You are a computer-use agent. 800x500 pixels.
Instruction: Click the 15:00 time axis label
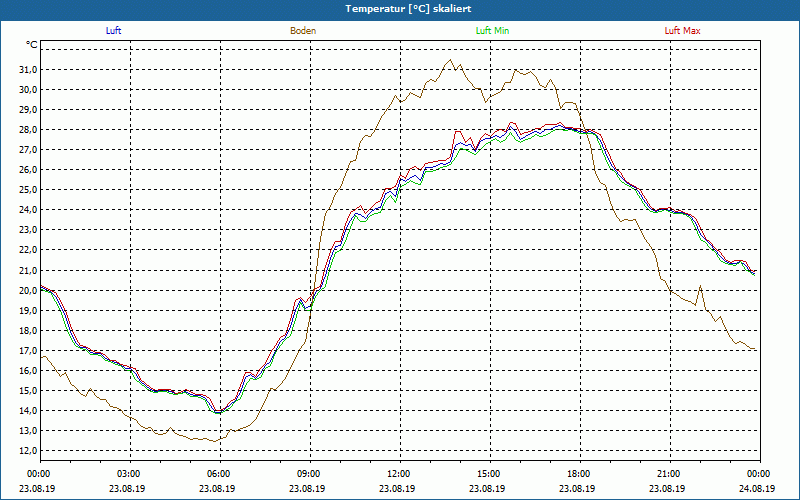tap(487, 474)
